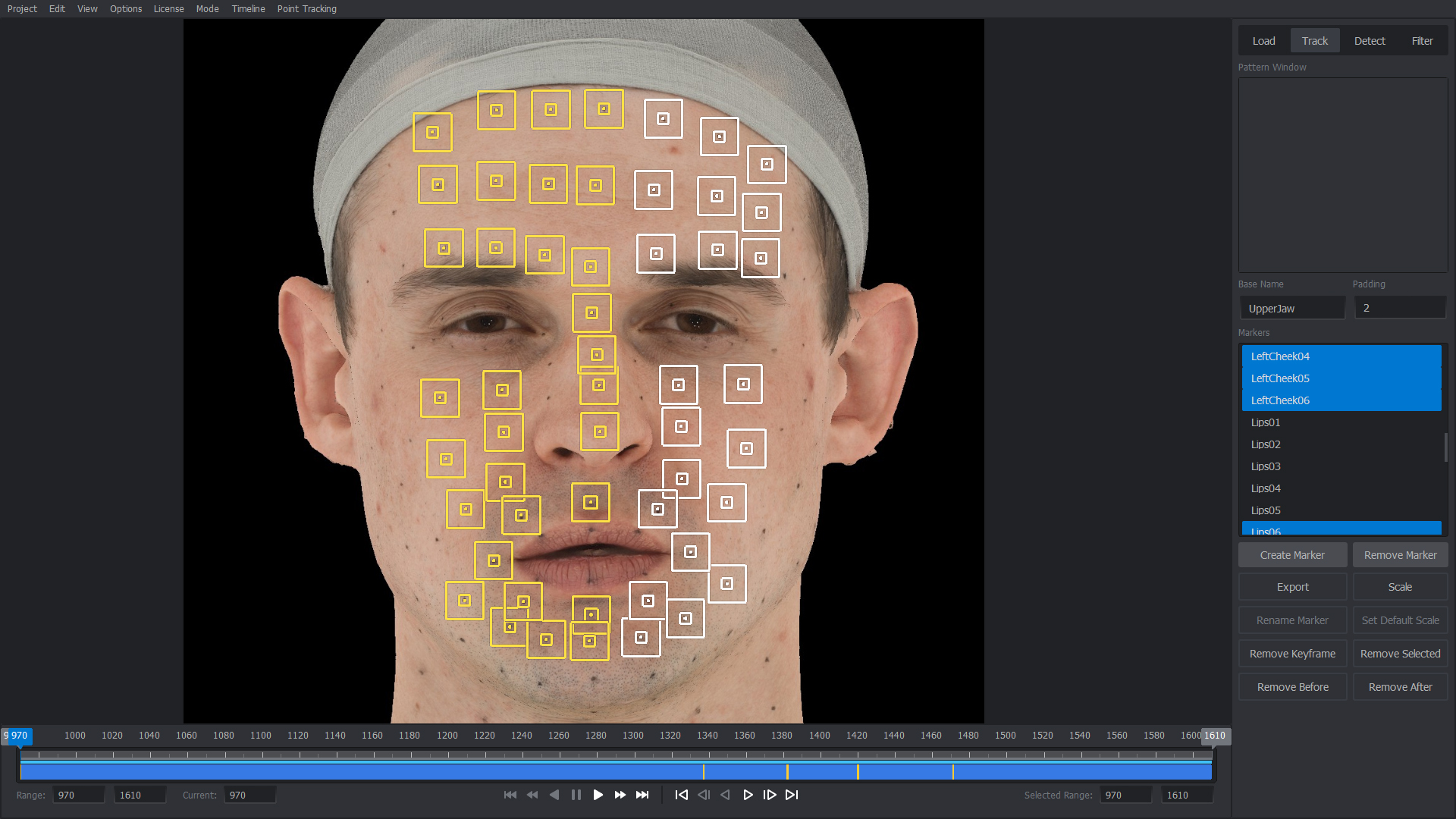Open the Project menu
This screenshot has width=1456, height=819.
point(22,9)
